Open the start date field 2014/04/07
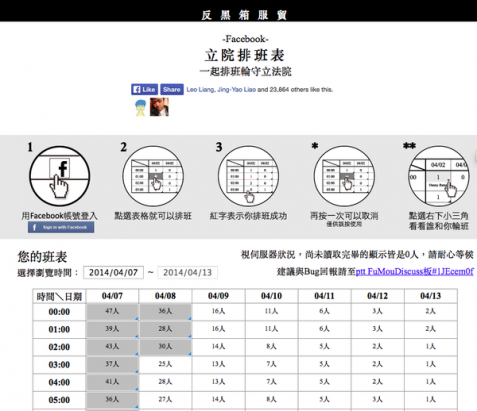This screenshot has width=477, height=411. (x=113, y=272)
